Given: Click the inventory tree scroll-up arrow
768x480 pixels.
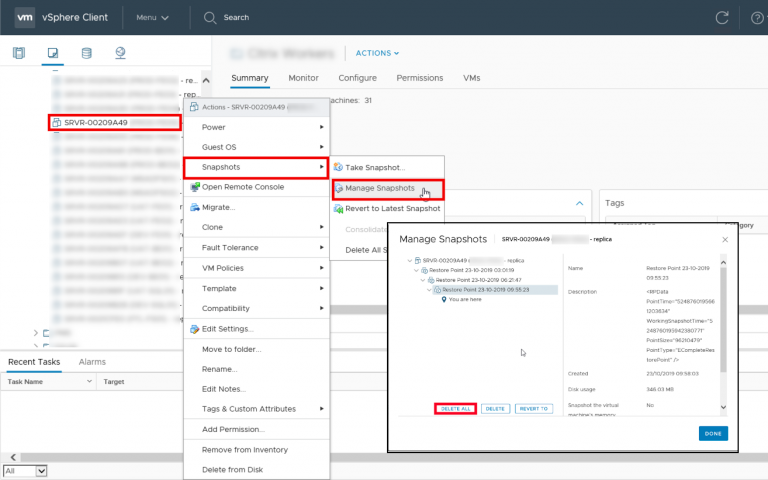Looking at the screenshot, I should [206, 80].
